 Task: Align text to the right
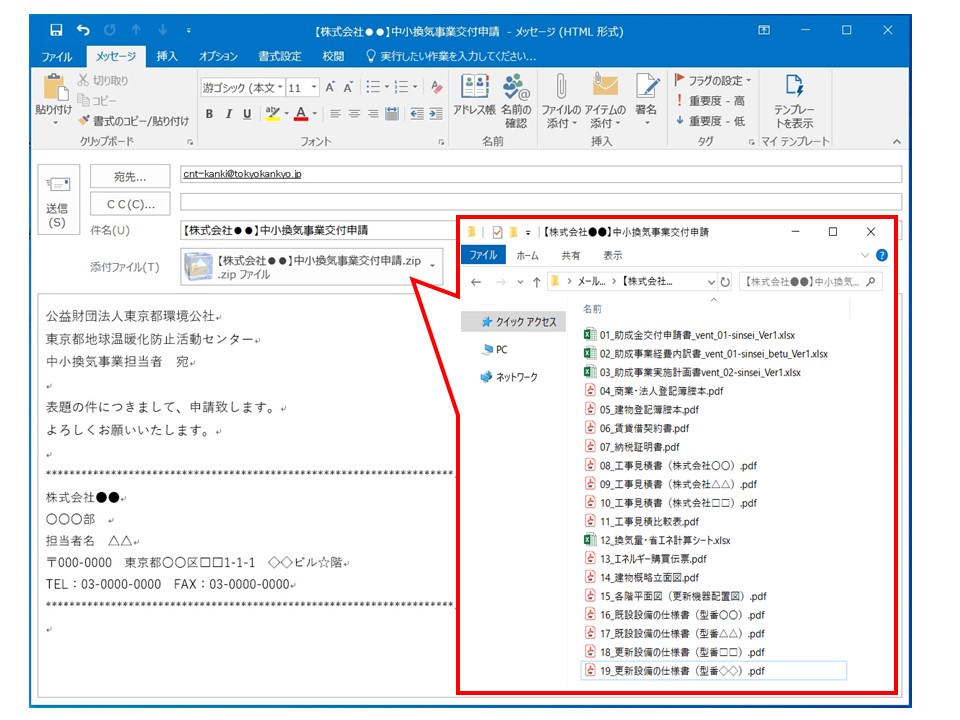pyautogui.click(x=373, y=114)
